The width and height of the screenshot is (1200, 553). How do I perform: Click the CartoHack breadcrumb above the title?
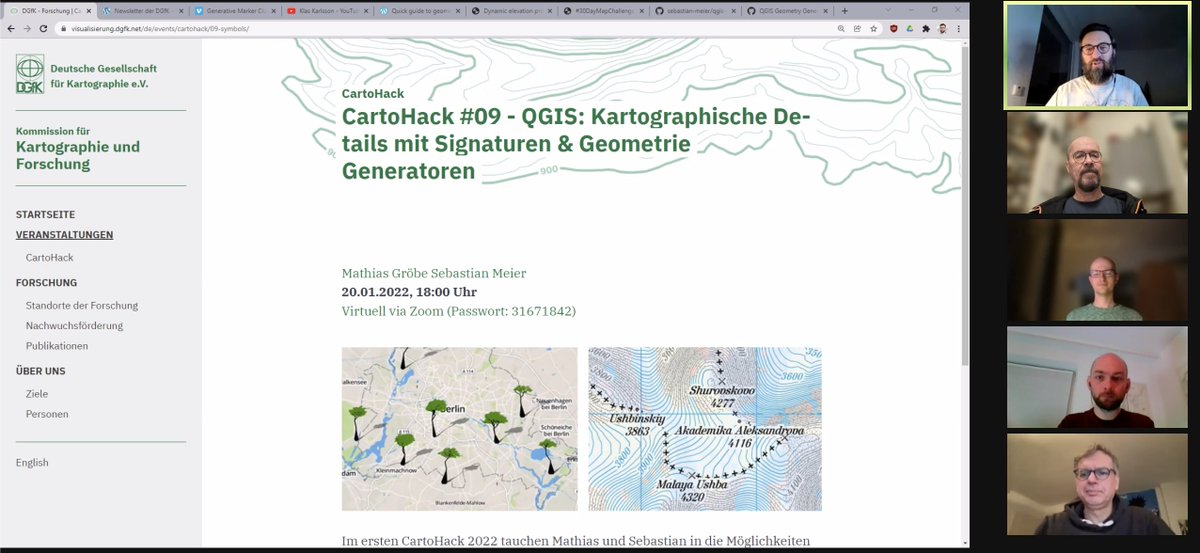pos(373,94)
